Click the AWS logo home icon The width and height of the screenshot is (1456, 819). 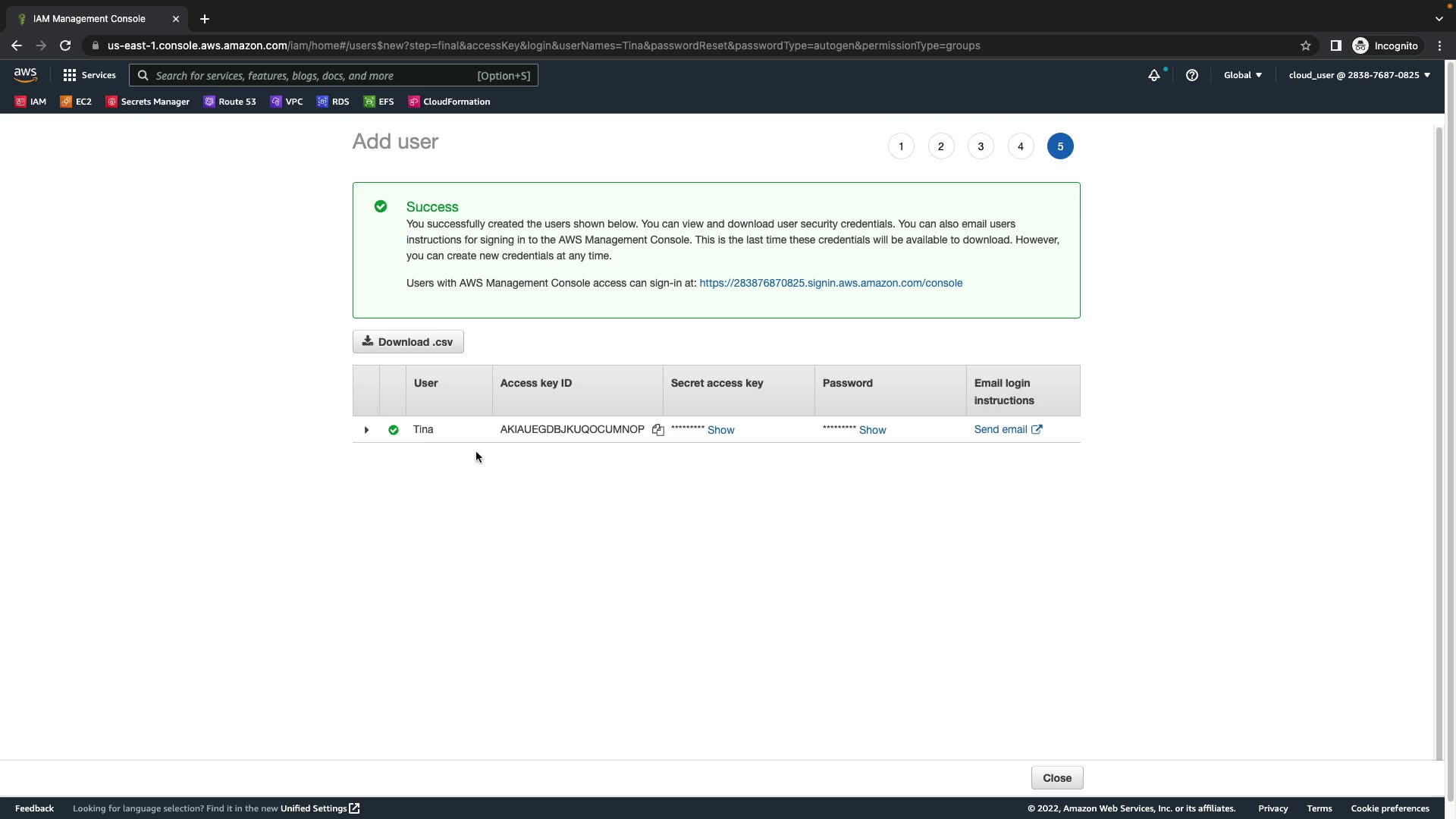[x=25, y=75]
